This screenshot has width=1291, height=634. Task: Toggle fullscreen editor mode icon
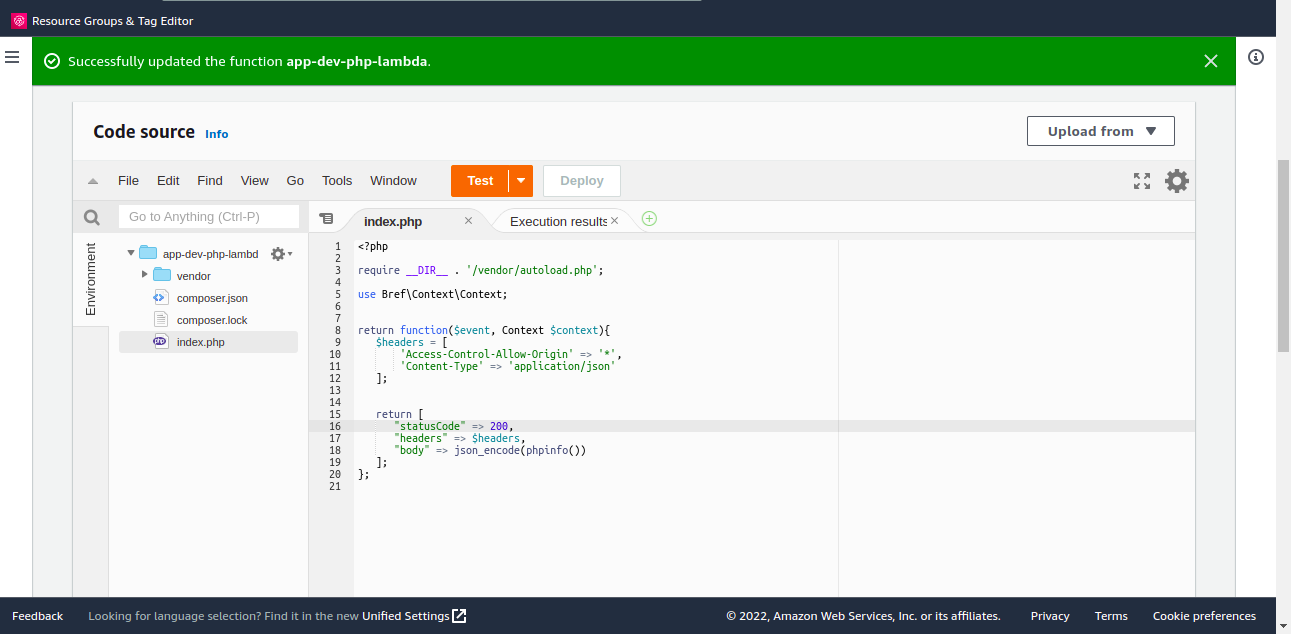(1142, 181)
